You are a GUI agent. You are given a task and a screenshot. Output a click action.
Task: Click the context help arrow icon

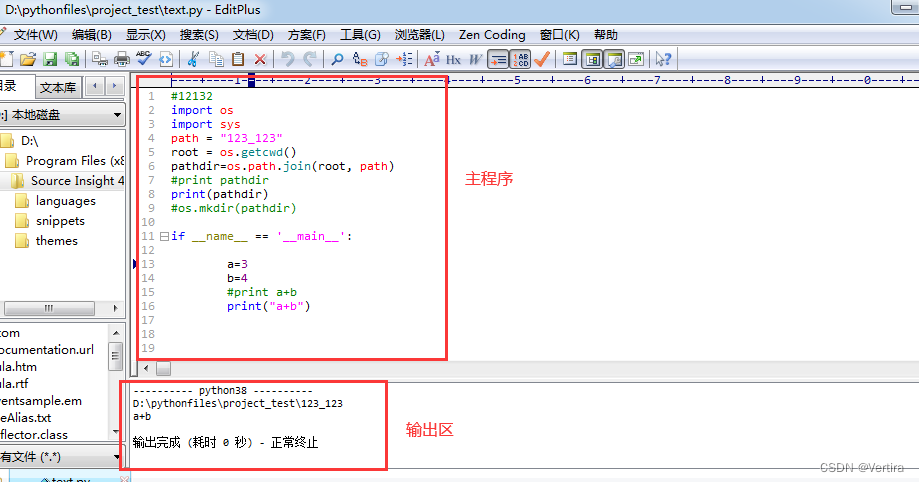(663, 59)
